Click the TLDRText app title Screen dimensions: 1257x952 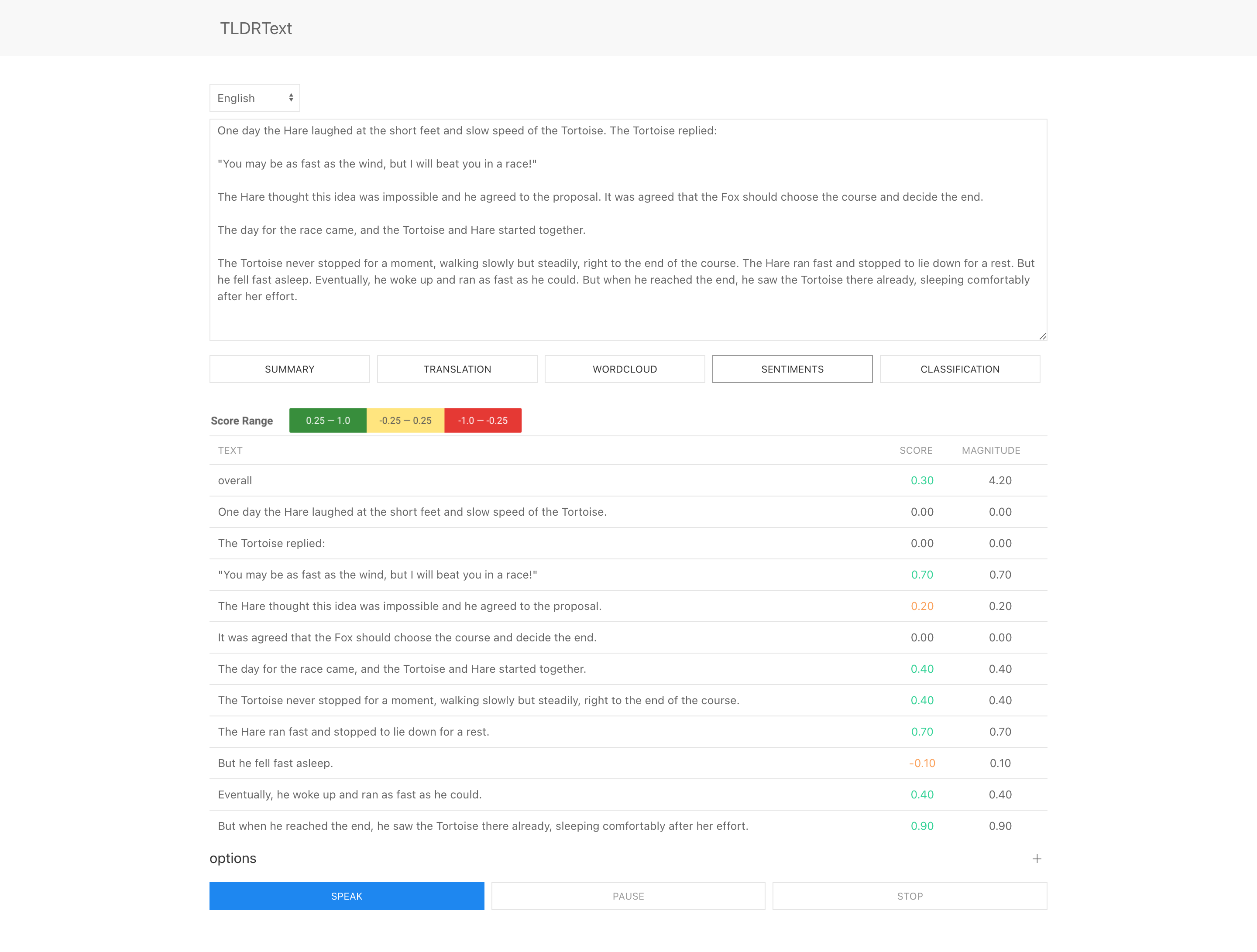tap(256, 28)
